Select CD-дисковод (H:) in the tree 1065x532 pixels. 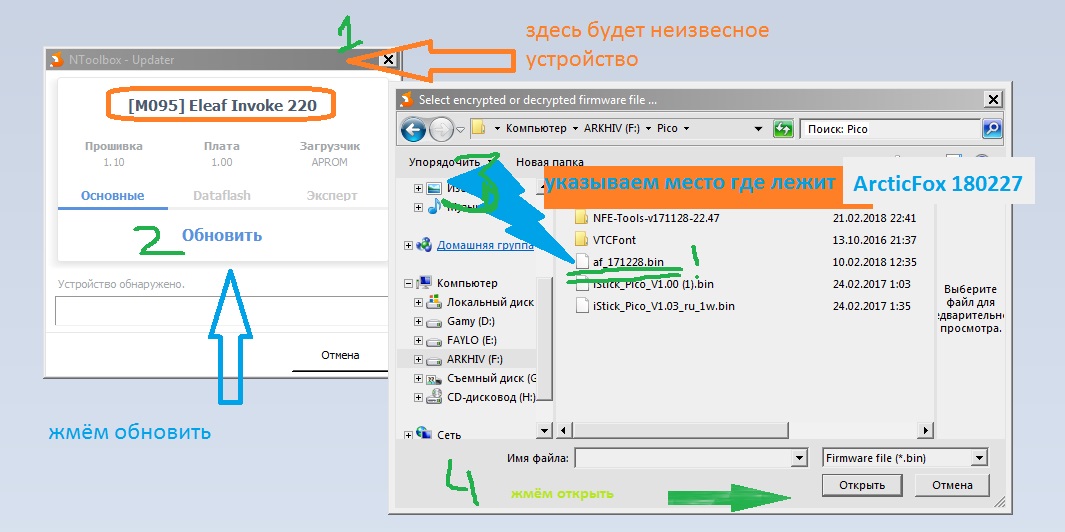491,397
